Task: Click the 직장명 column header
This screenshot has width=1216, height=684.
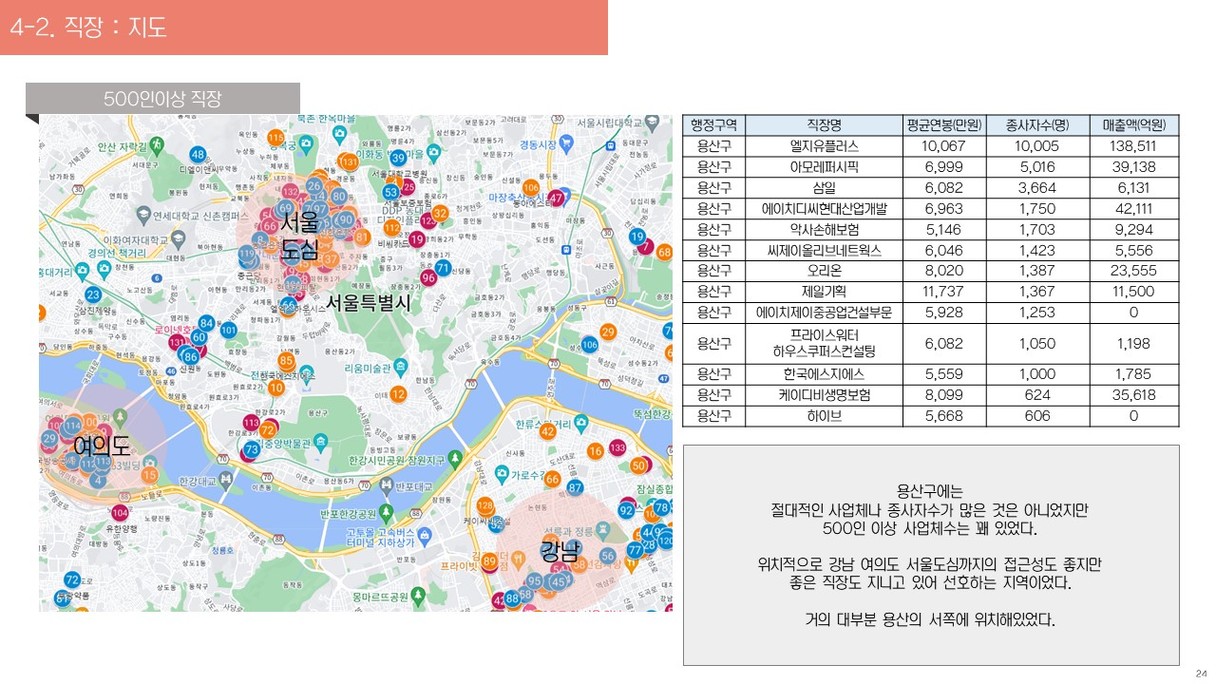Action: (x=824, y=125)
